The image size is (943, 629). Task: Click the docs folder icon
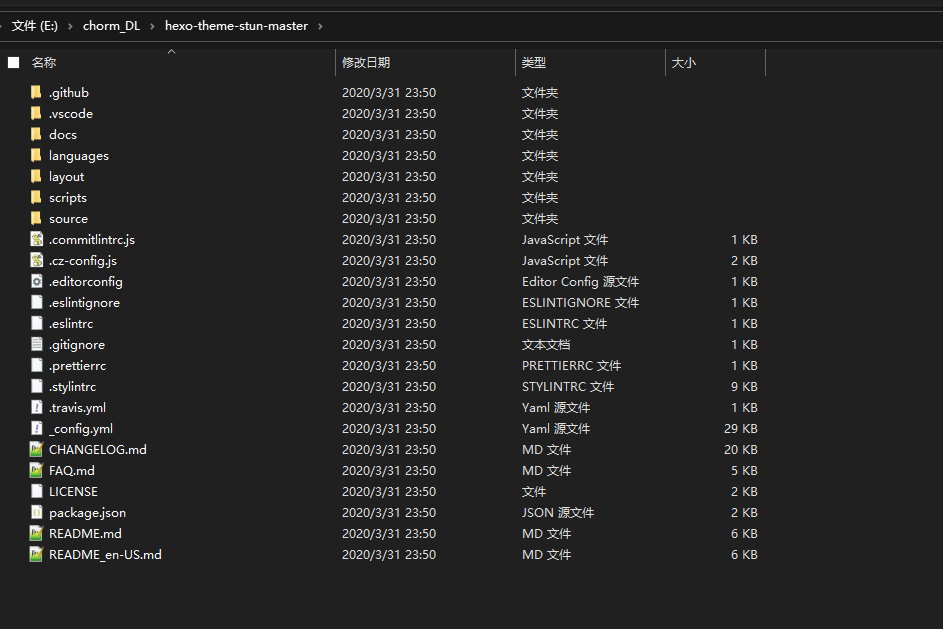click(37, 134)
